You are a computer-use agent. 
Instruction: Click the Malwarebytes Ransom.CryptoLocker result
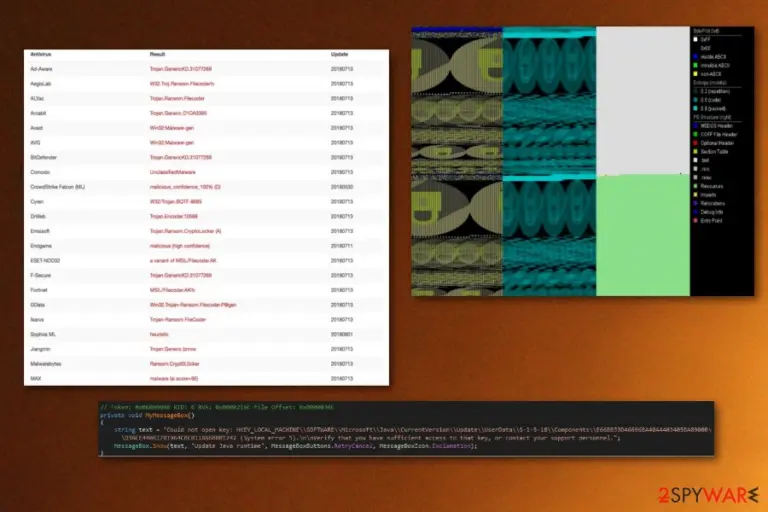(174, 364)
